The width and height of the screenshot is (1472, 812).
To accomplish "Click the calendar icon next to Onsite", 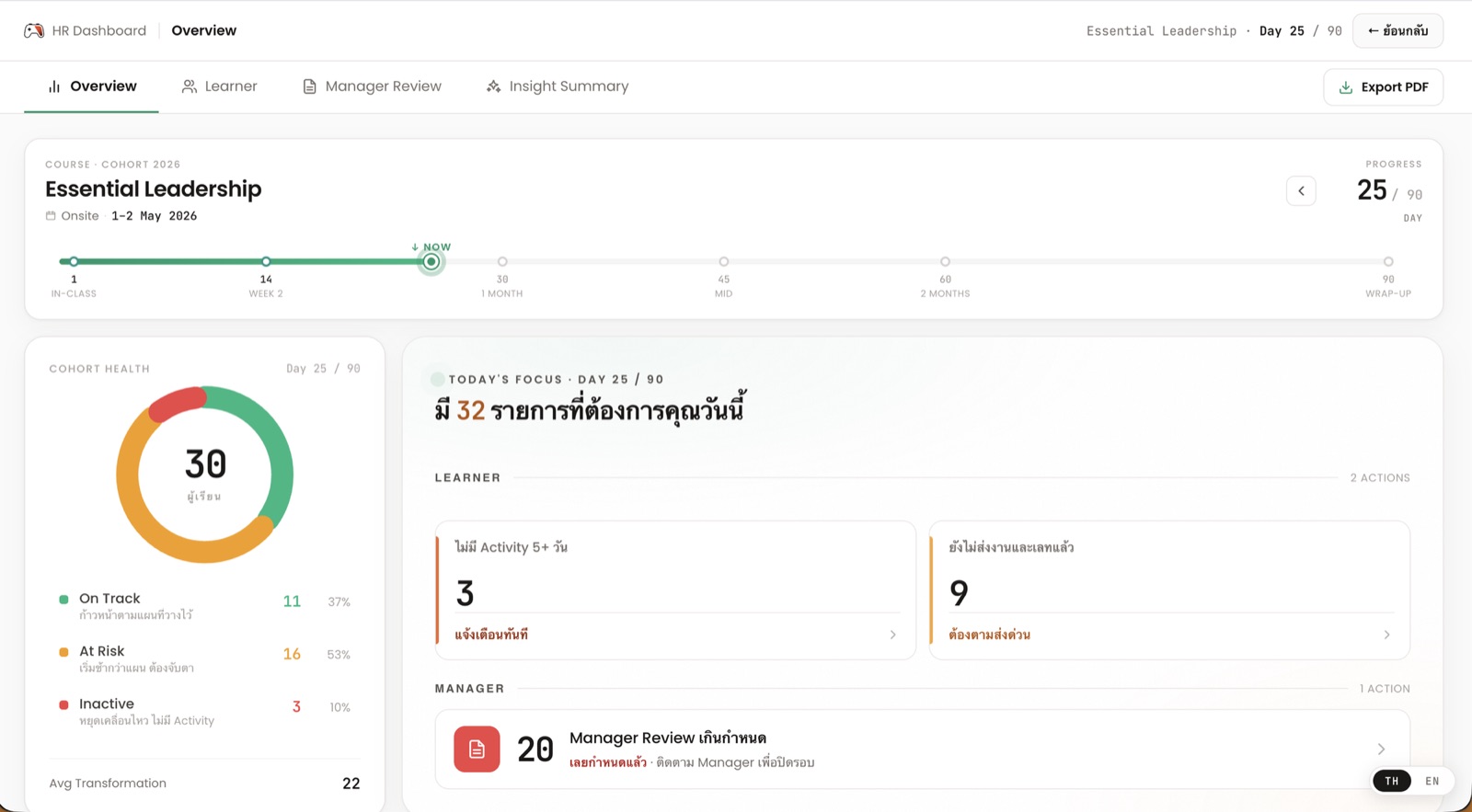I will click(x=51, y=216).
